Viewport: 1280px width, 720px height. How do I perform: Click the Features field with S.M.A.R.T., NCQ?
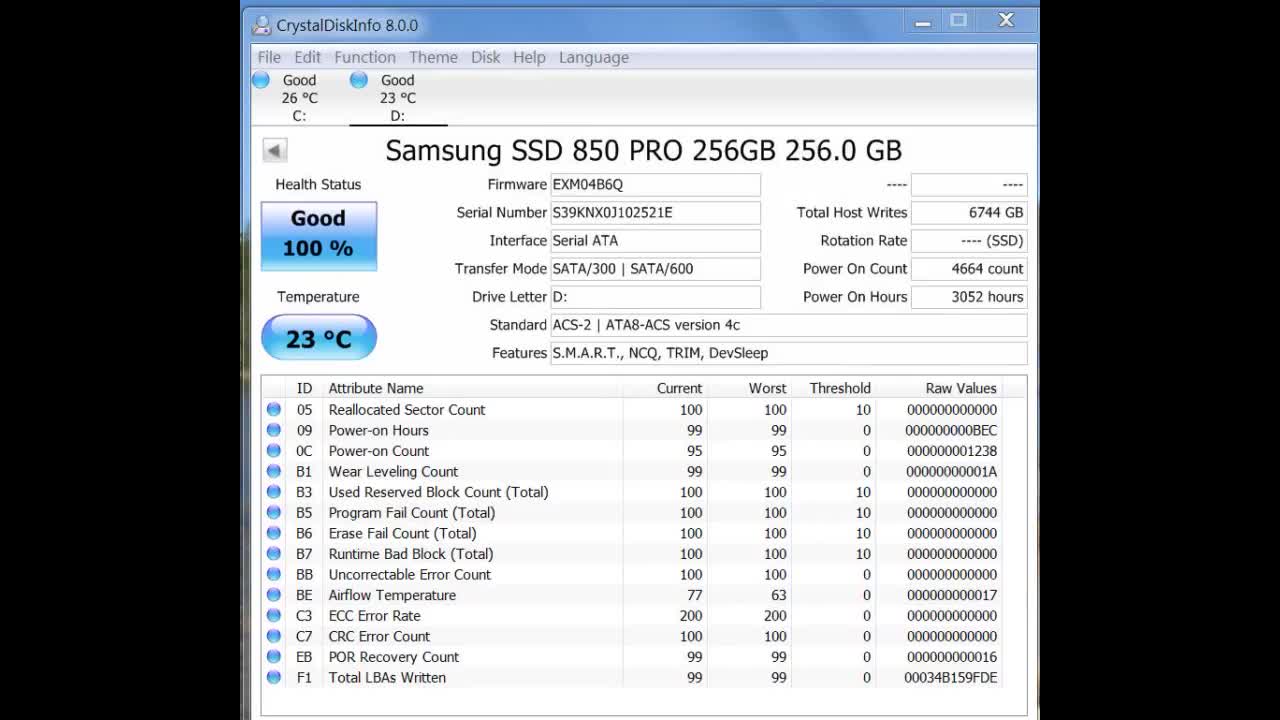(x=788, y=352)
